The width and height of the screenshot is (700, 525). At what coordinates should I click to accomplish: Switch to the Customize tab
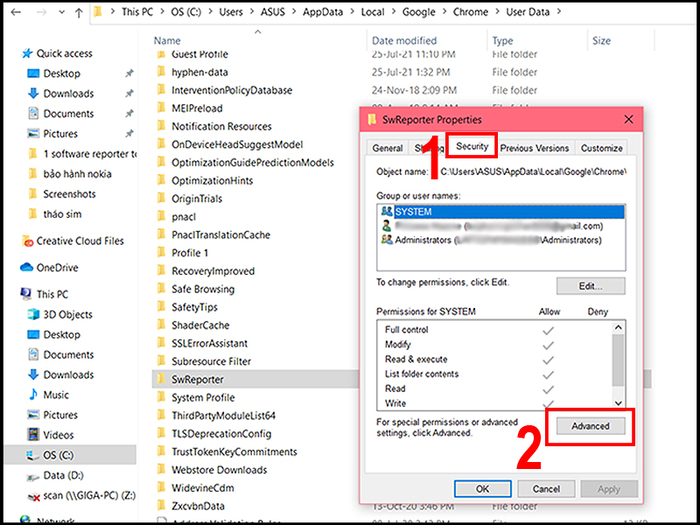[602, 147]
